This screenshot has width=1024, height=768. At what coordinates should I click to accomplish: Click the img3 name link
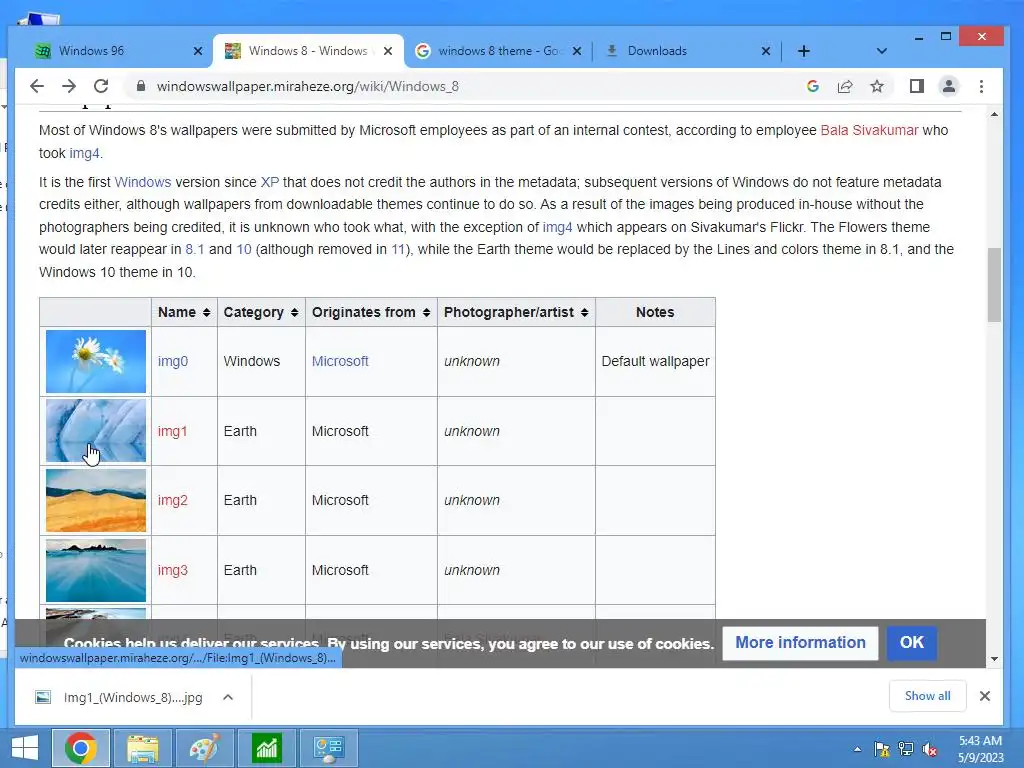pos(172,570)
